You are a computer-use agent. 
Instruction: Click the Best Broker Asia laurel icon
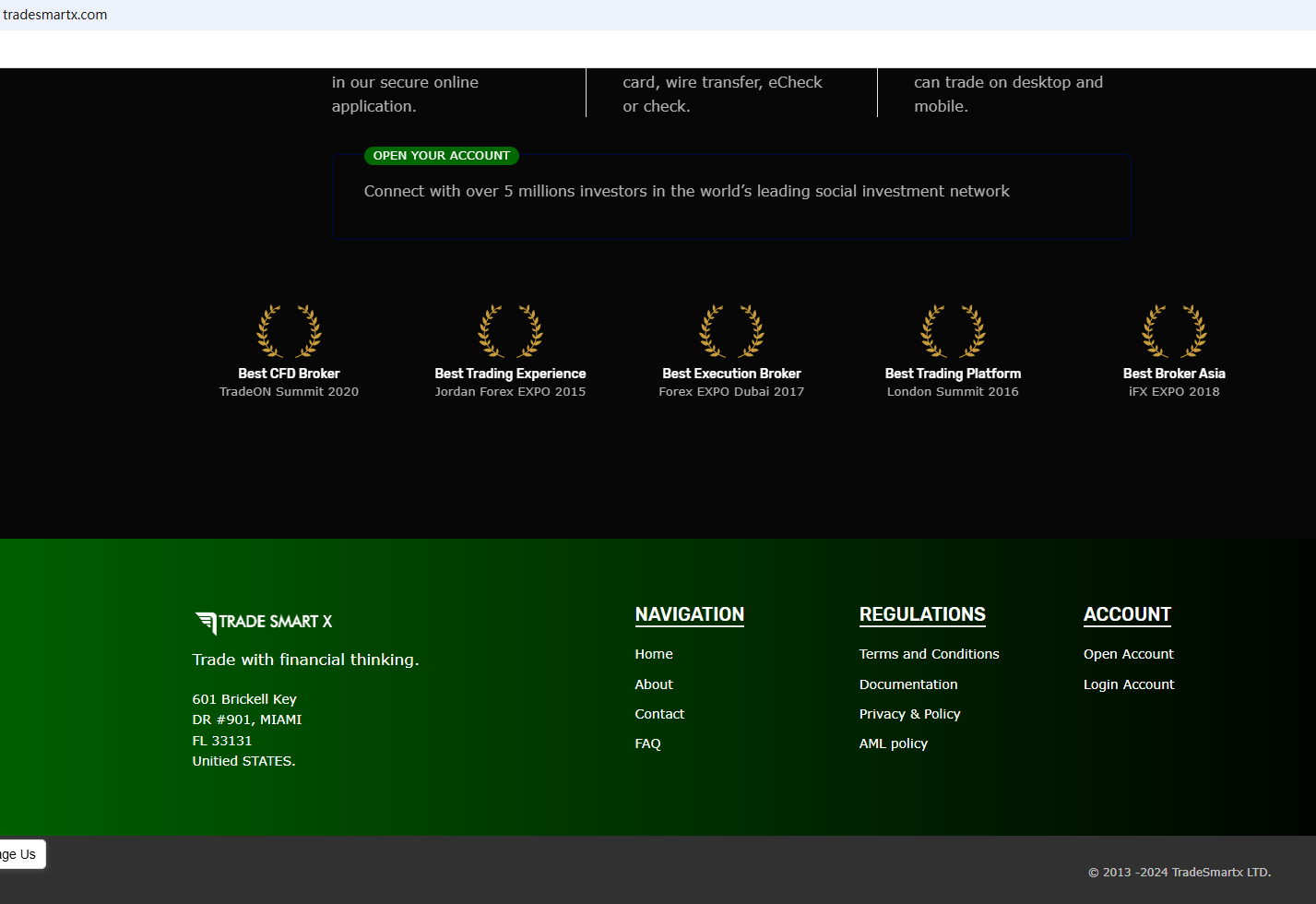tap(1174, 331)
